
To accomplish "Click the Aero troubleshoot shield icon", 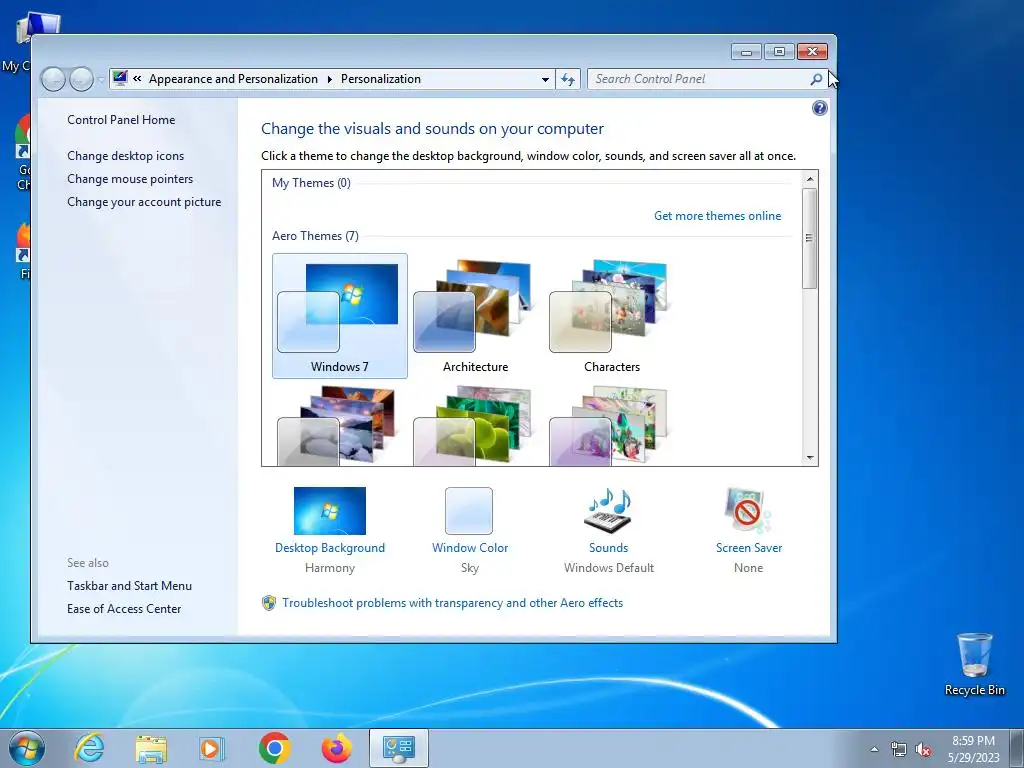I will click(x=268, y=603).
